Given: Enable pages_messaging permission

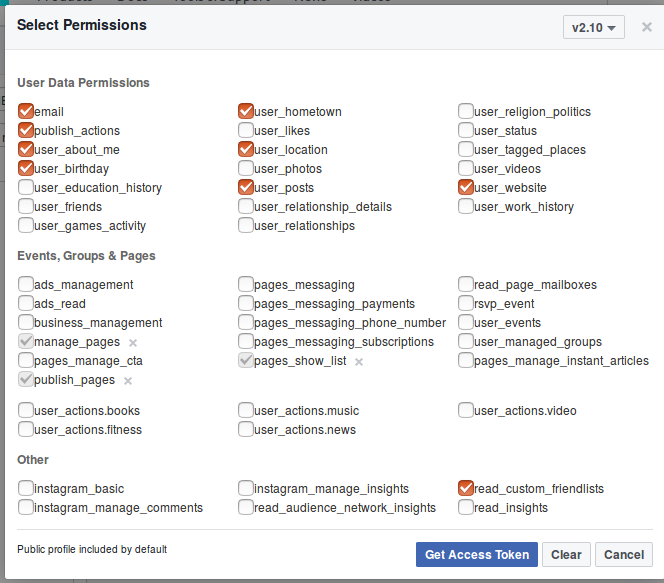Looking at the screenshot, I should 246,285.
